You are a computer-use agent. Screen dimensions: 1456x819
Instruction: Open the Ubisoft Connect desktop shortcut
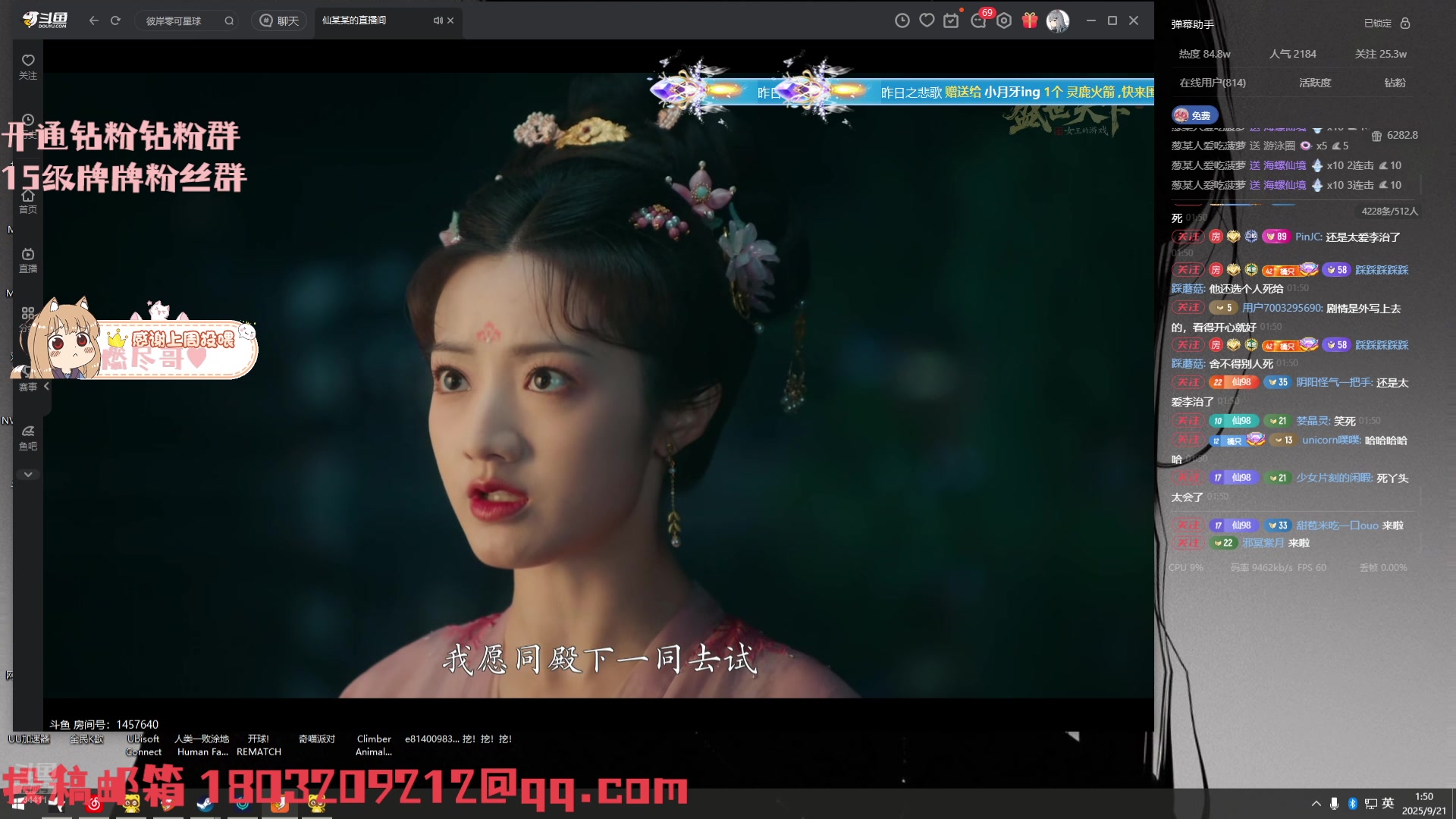(x=143, y=745)
